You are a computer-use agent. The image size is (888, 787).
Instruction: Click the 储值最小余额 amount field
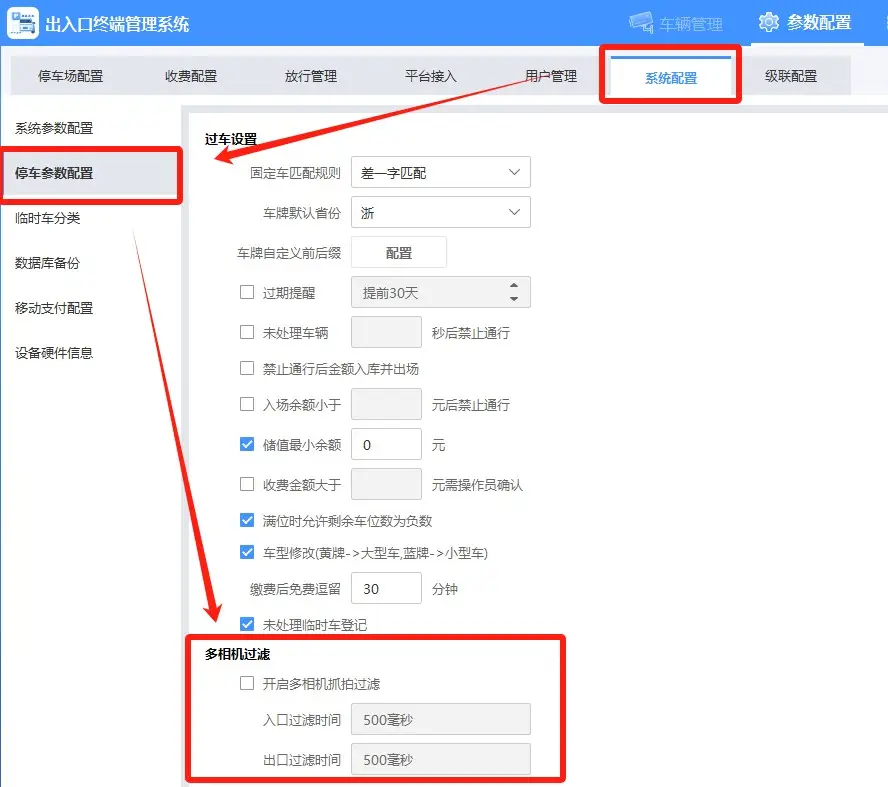point(386,445)
